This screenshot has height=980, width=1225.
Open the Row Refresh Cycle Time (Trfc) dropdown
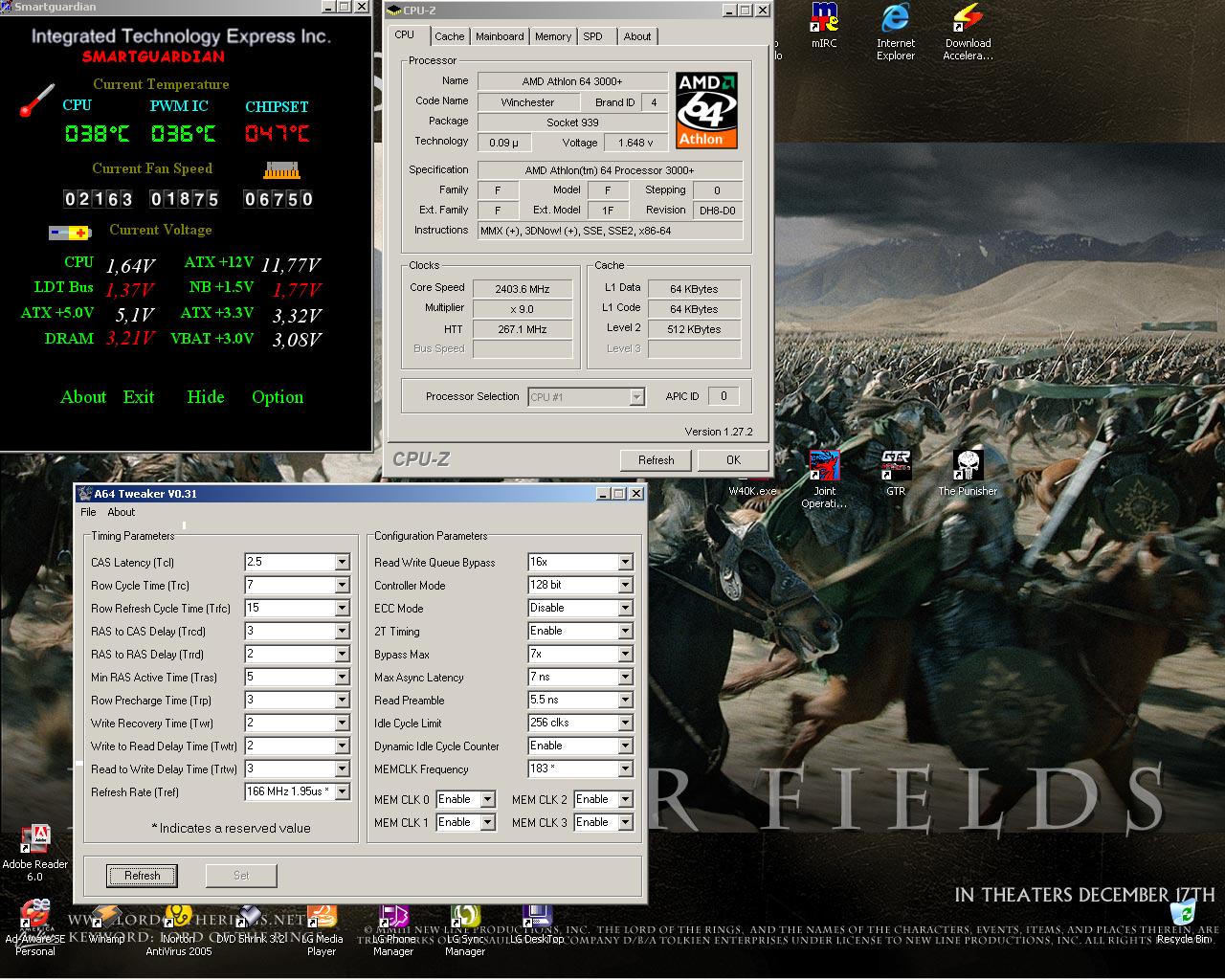(342, 608)
